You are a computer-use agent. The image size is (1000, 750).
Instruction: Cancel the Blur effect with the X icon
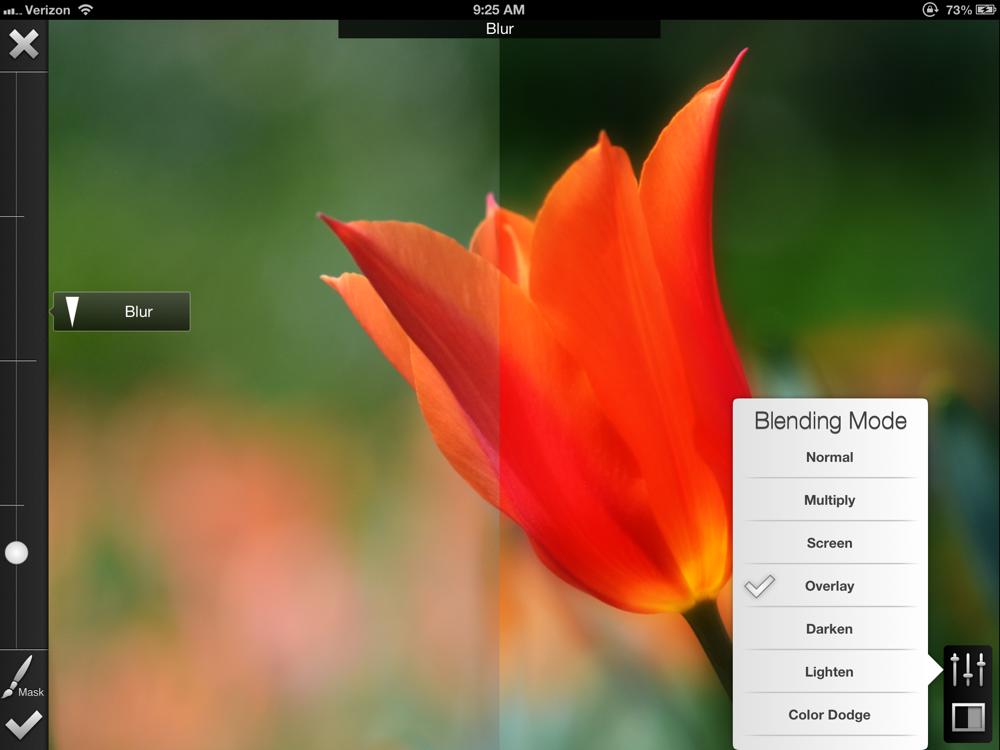24,45
